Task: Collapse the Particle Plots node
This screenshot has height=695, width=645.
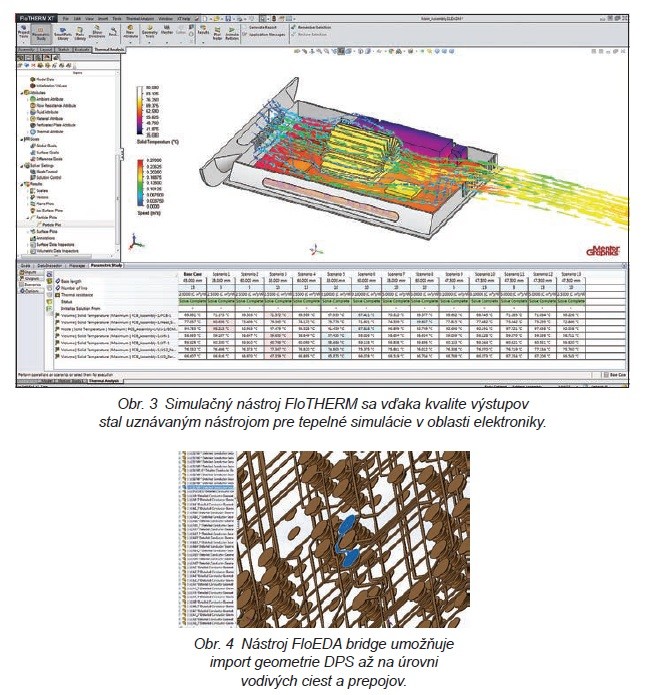Action: (27, 218)
